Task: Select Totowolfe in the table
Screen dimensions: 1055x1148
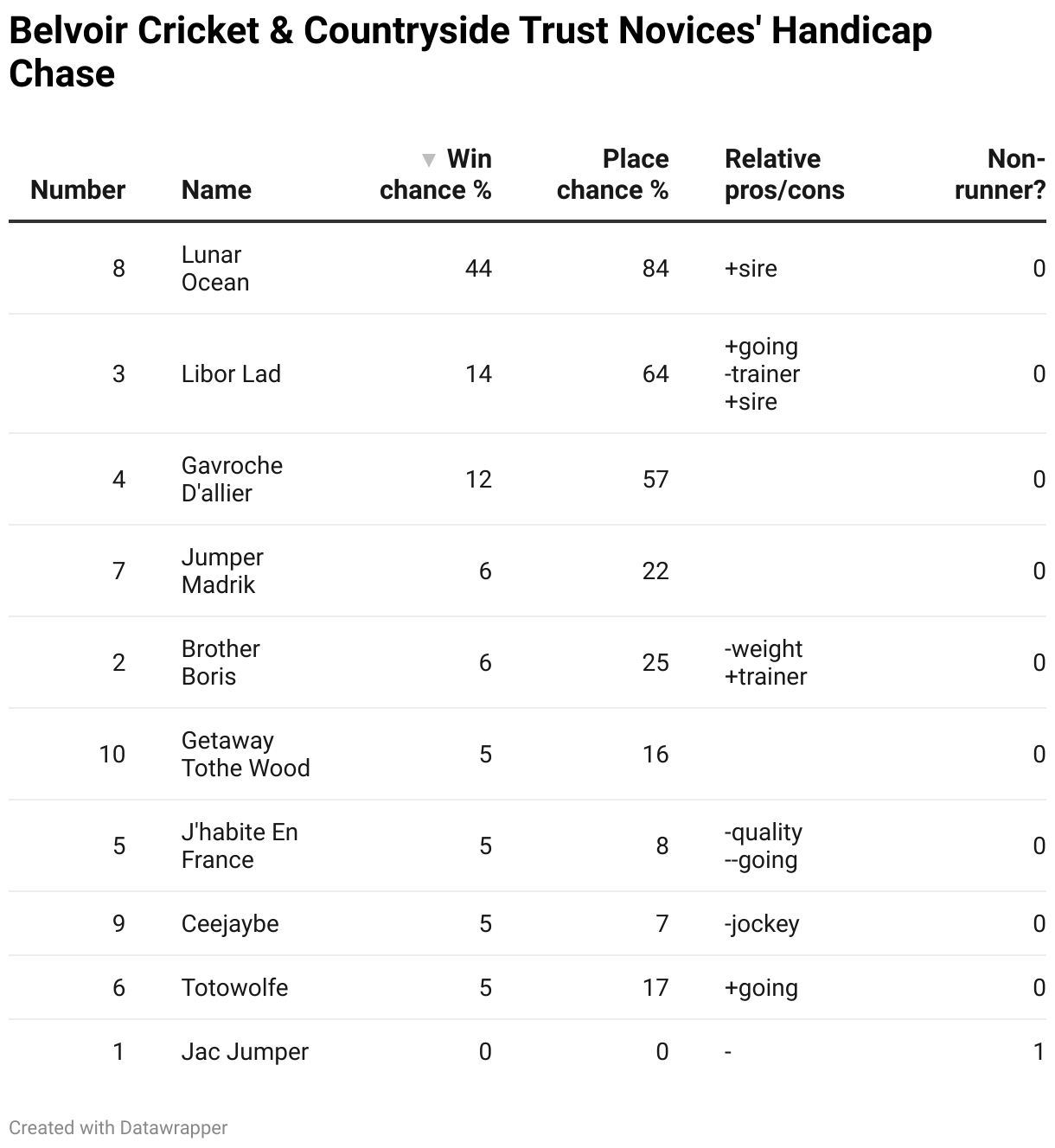Action: coord(234,987)
